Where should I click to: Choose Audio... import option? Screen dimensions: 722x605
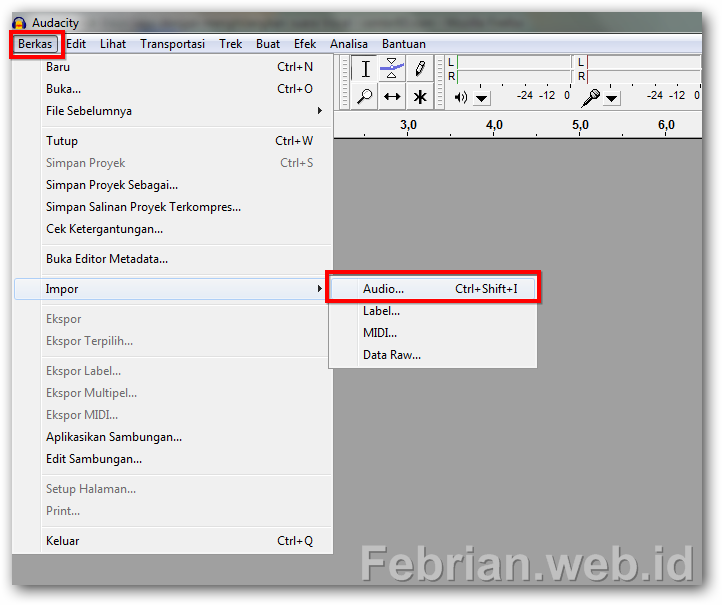click(x=433, y=289)
